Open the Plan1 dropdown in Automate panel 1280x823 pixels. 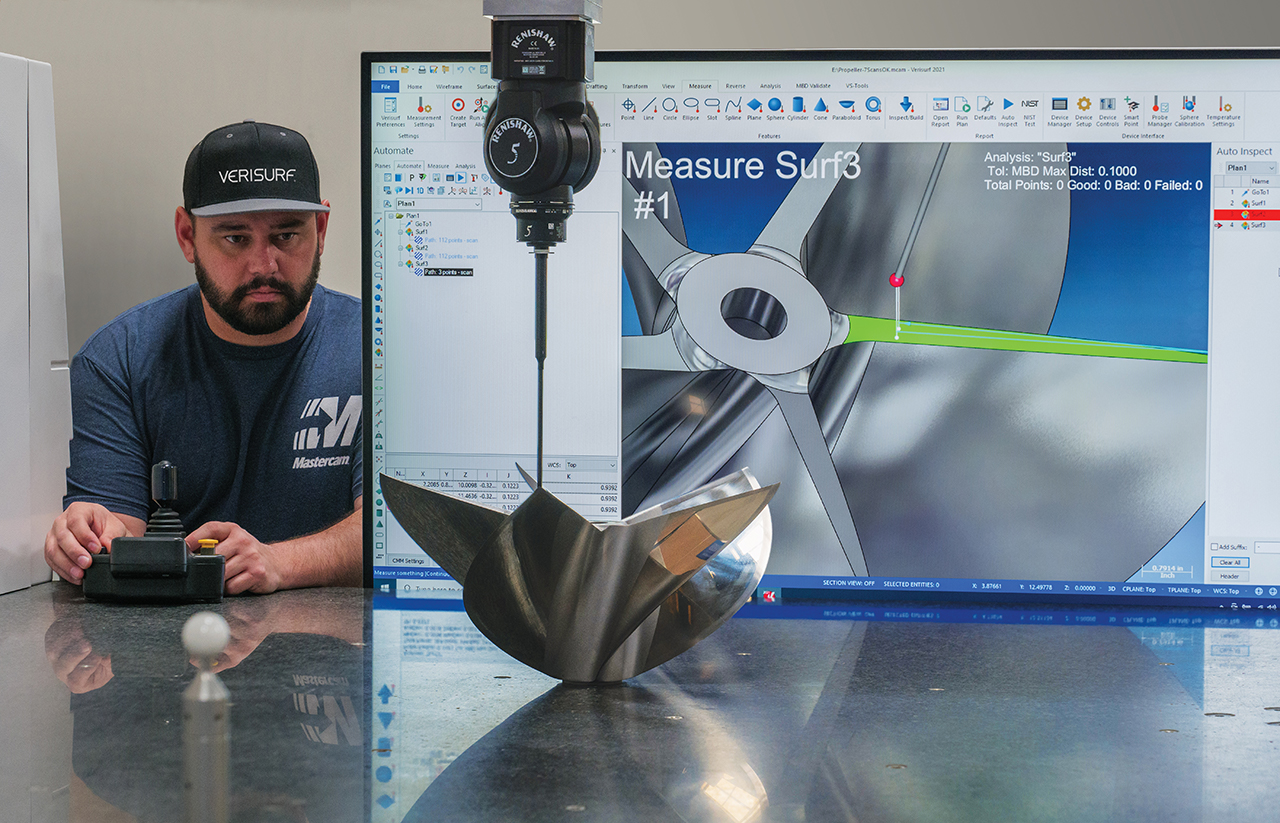pos(439,204)
